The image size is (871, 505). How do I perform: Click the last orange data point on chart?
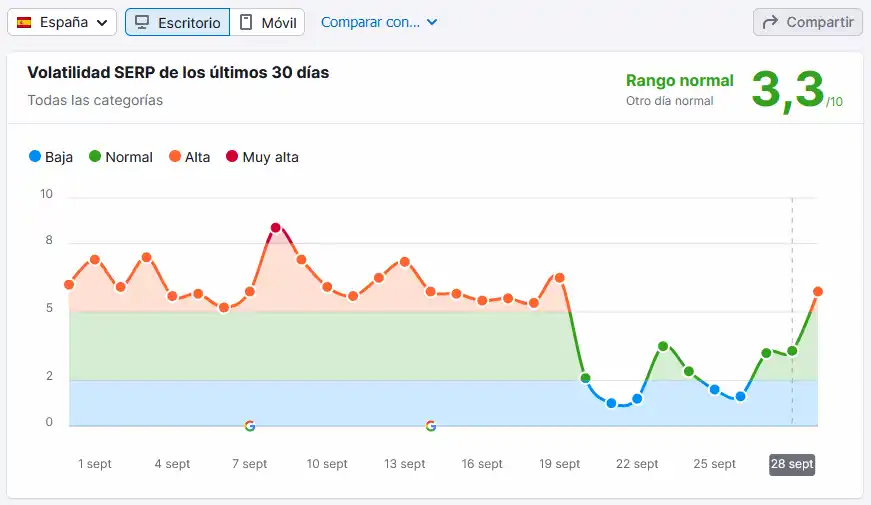818,291
